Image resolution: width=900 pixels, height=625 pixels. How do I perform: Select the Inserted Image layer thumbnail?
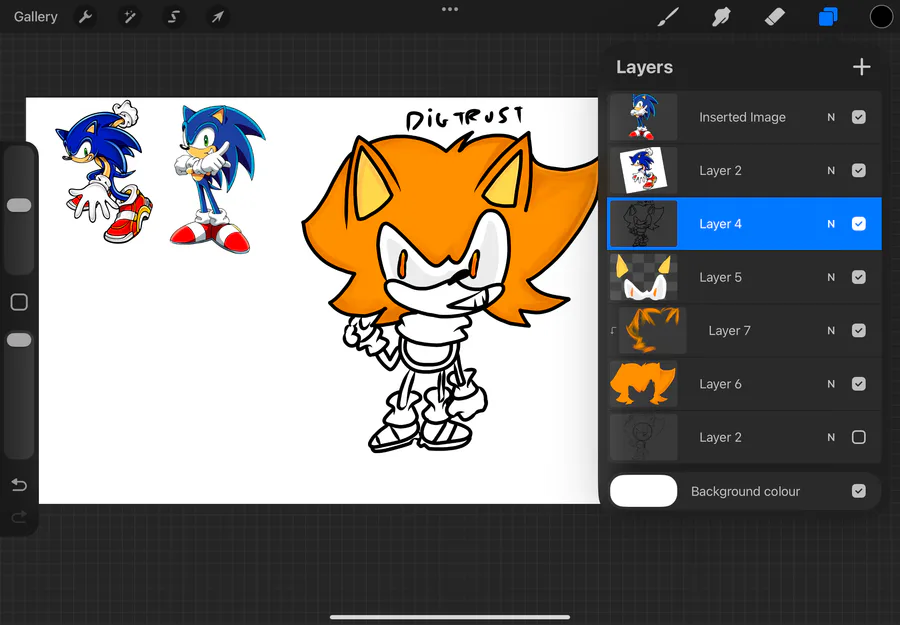[643, 117]
